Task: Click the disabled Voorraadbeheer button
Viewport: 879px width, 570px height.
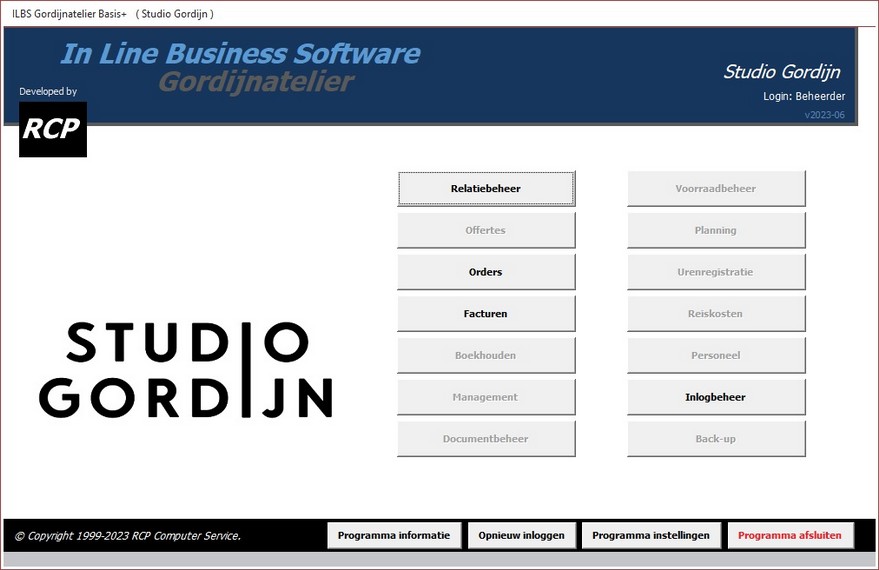Action: (x=716, y=189)
